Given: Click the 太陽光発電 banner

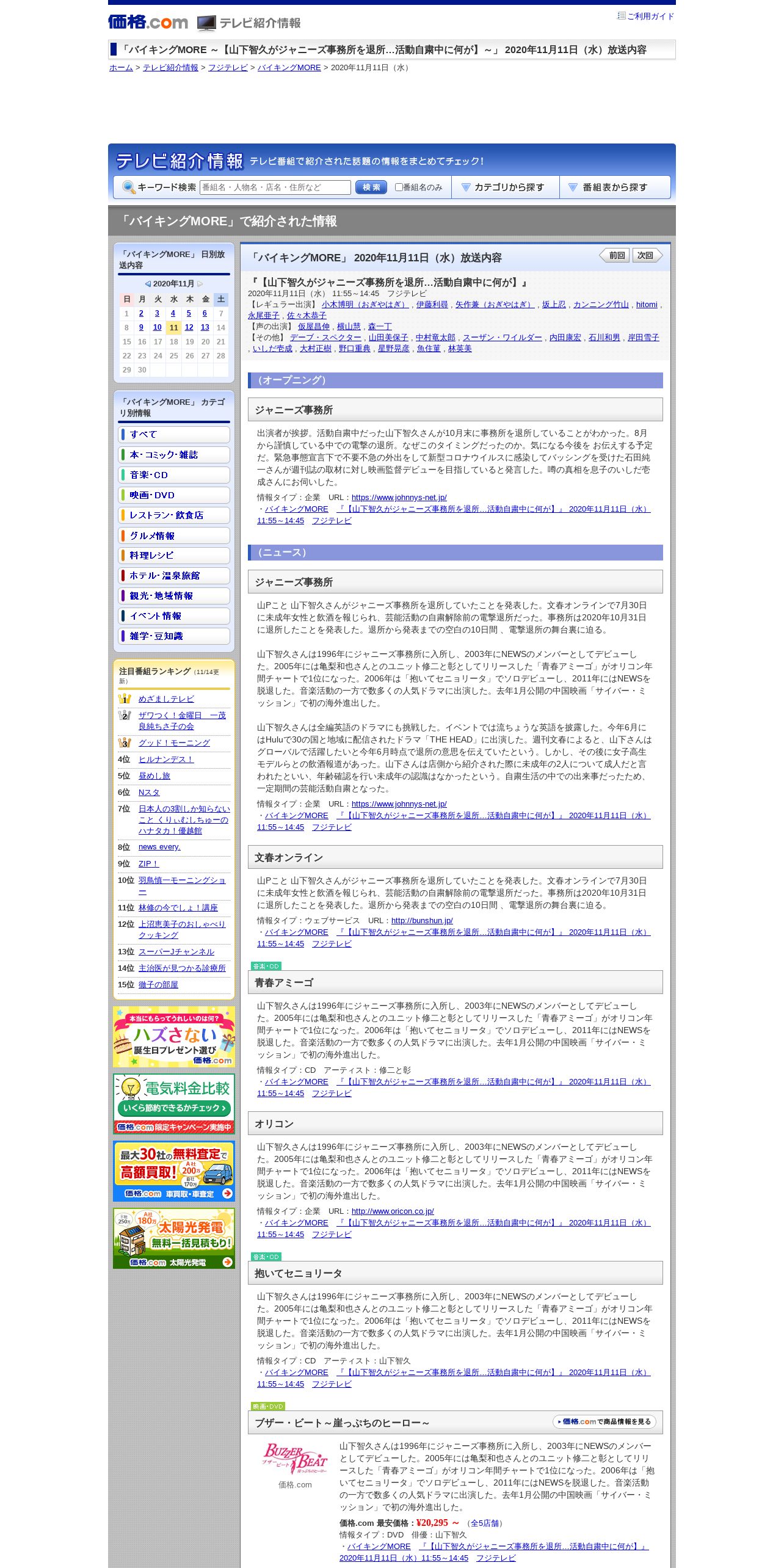Looking at the screenshot, I should (x=174, y=1238).
